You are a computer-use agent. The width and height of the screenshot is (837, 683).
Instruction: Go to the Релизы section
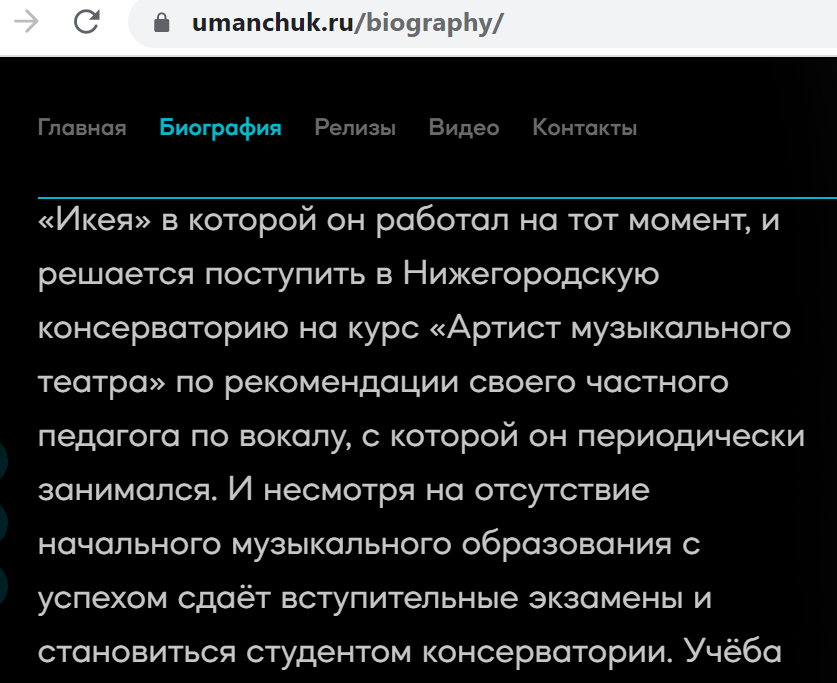click(355, 128)
